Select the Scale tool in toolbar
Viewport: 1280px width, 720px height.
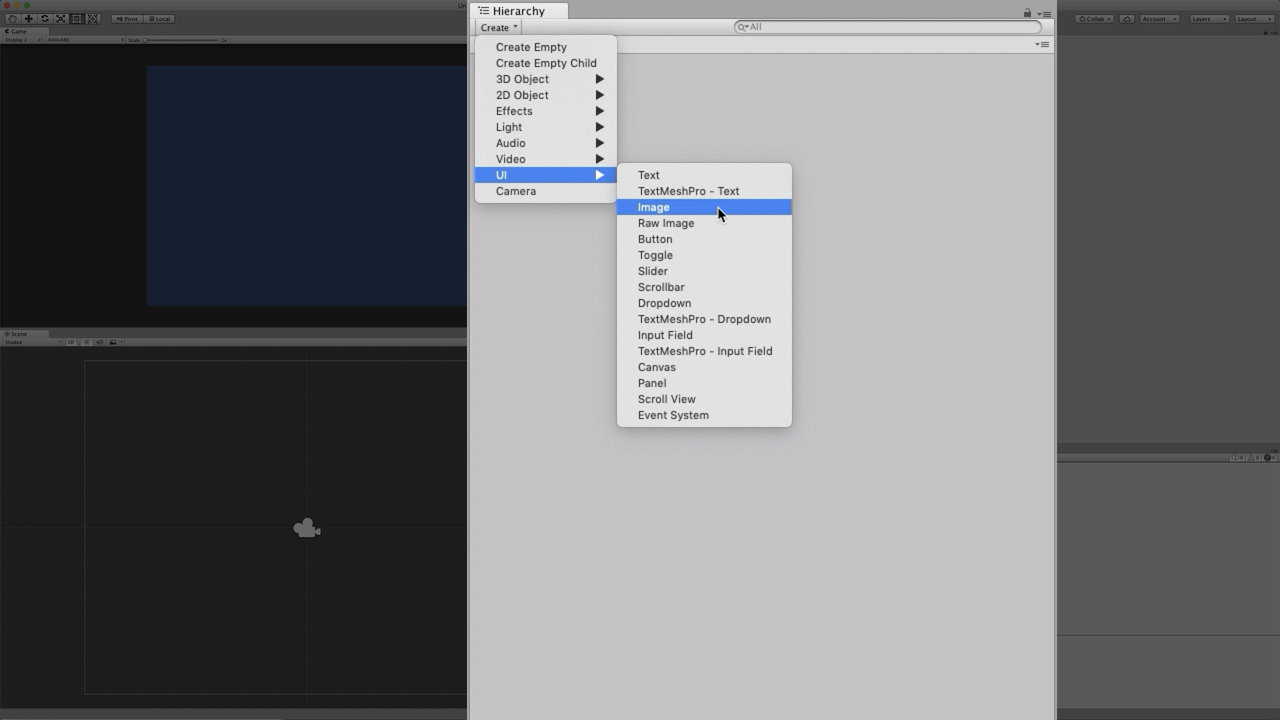pyautogui.click(x=60, y=19)
